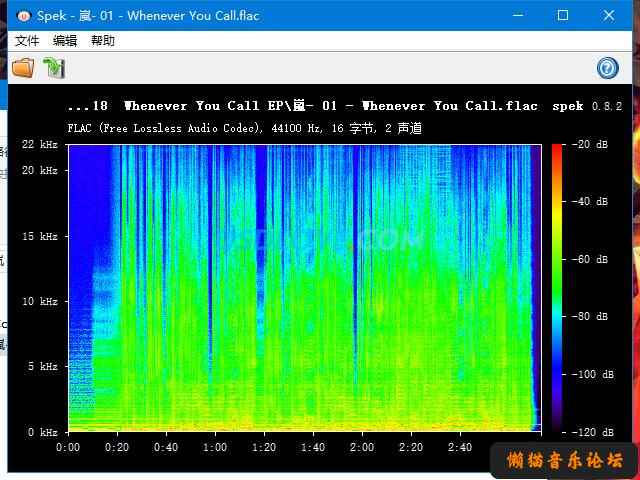Click the 10 kHz frequency label

pyautogui.click(x=40, y=301)
